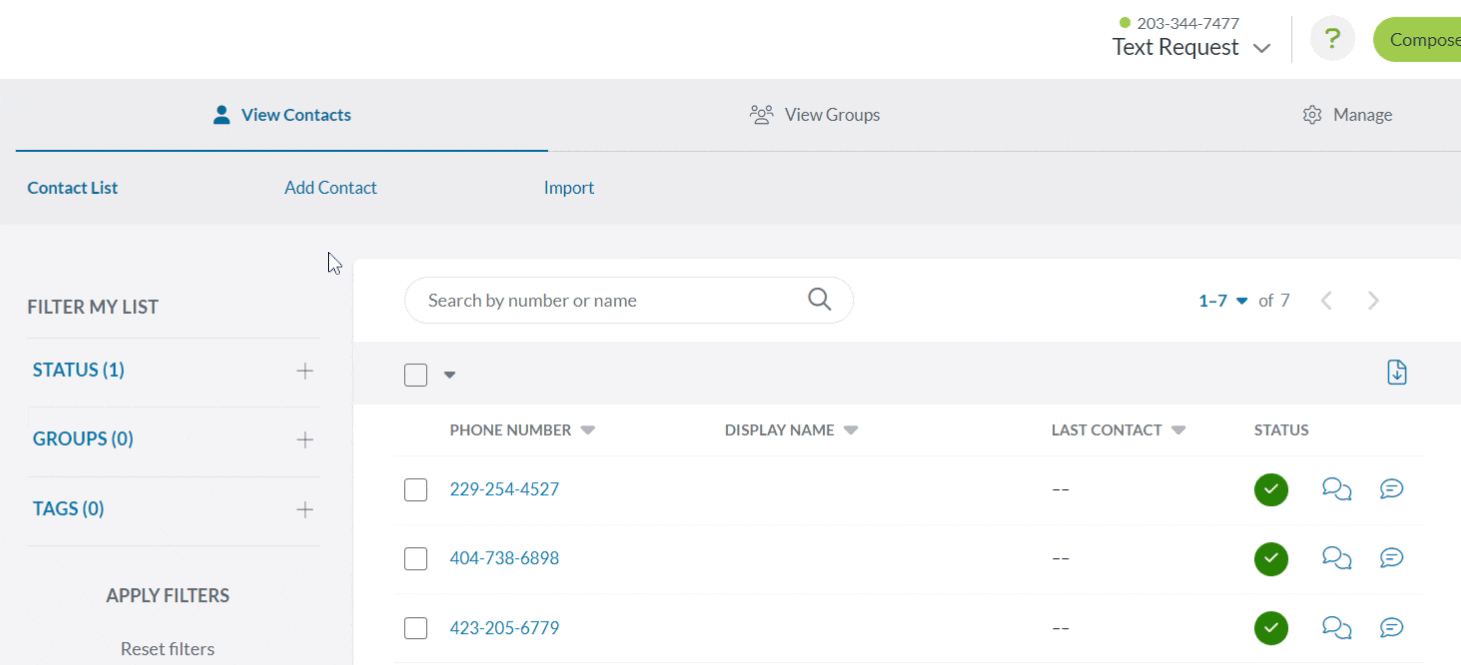Click the Compose button
Image resolution: width=1461 pixels, height=665 pixels.
(x=1429, y=39)
